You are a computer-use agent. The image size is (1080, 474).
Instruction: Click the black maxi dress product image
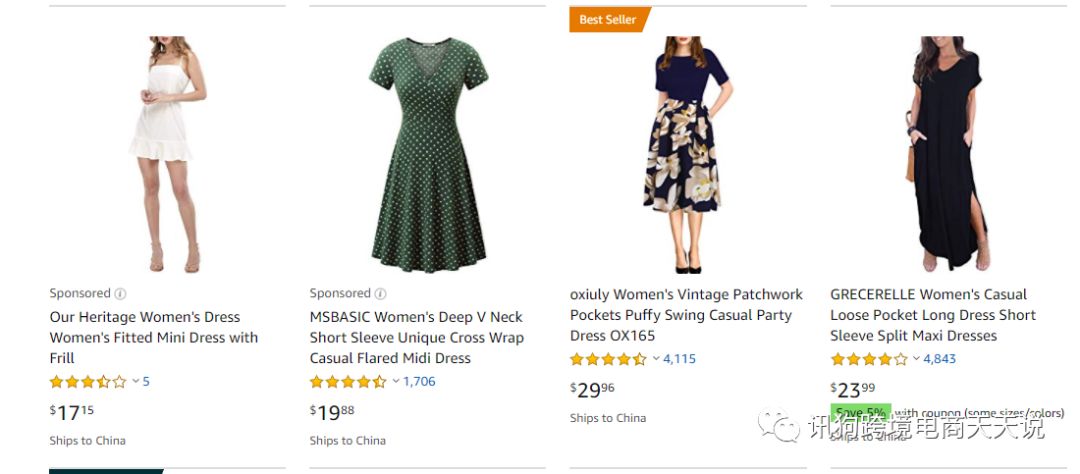[x=944, y=155]
